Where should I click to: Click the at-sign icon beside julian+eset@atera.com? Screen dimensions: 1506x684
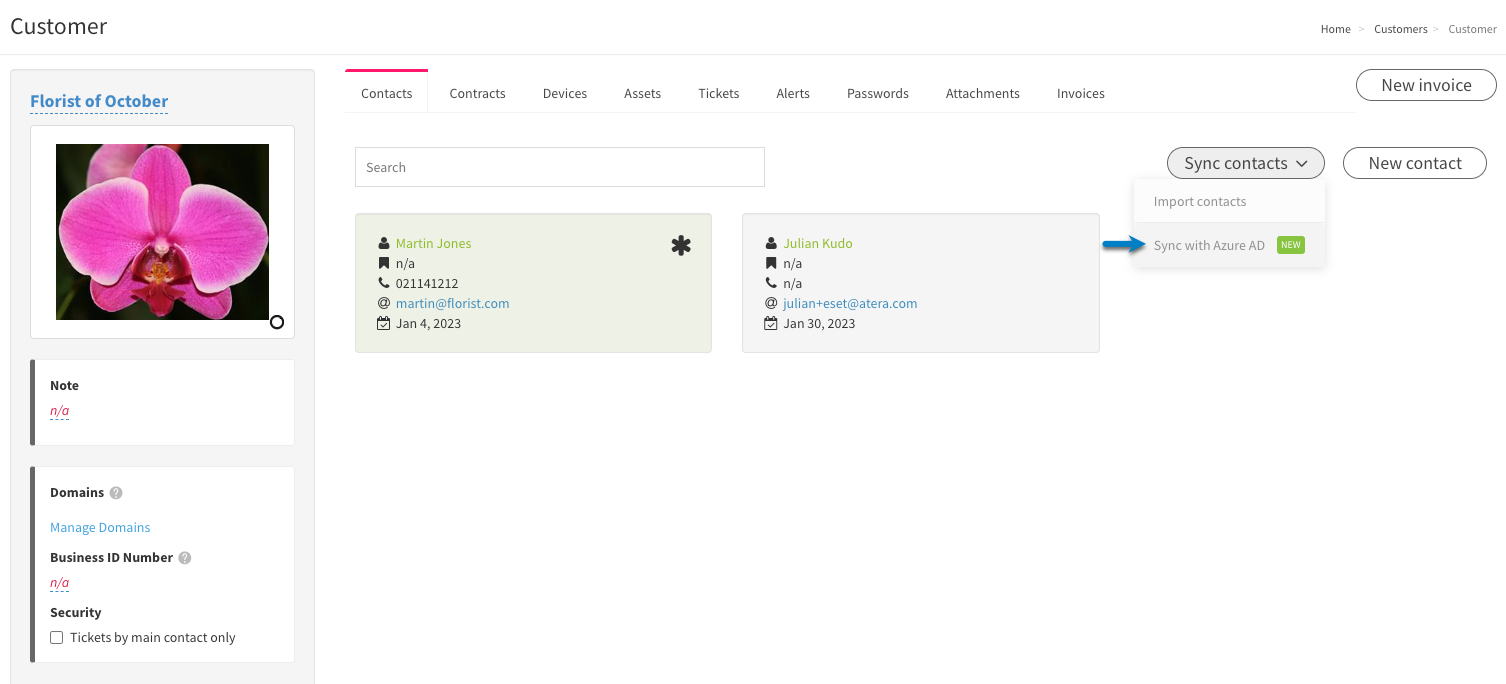point(771,303)
